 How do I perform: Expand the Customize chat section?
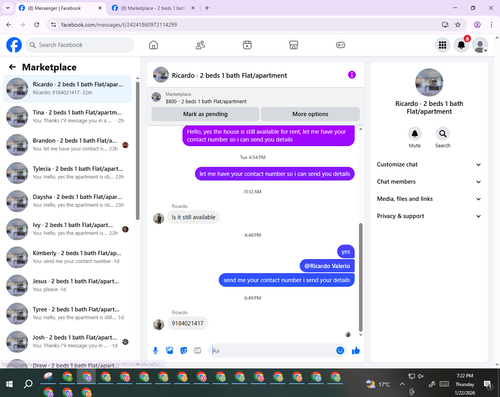point(429,164)
